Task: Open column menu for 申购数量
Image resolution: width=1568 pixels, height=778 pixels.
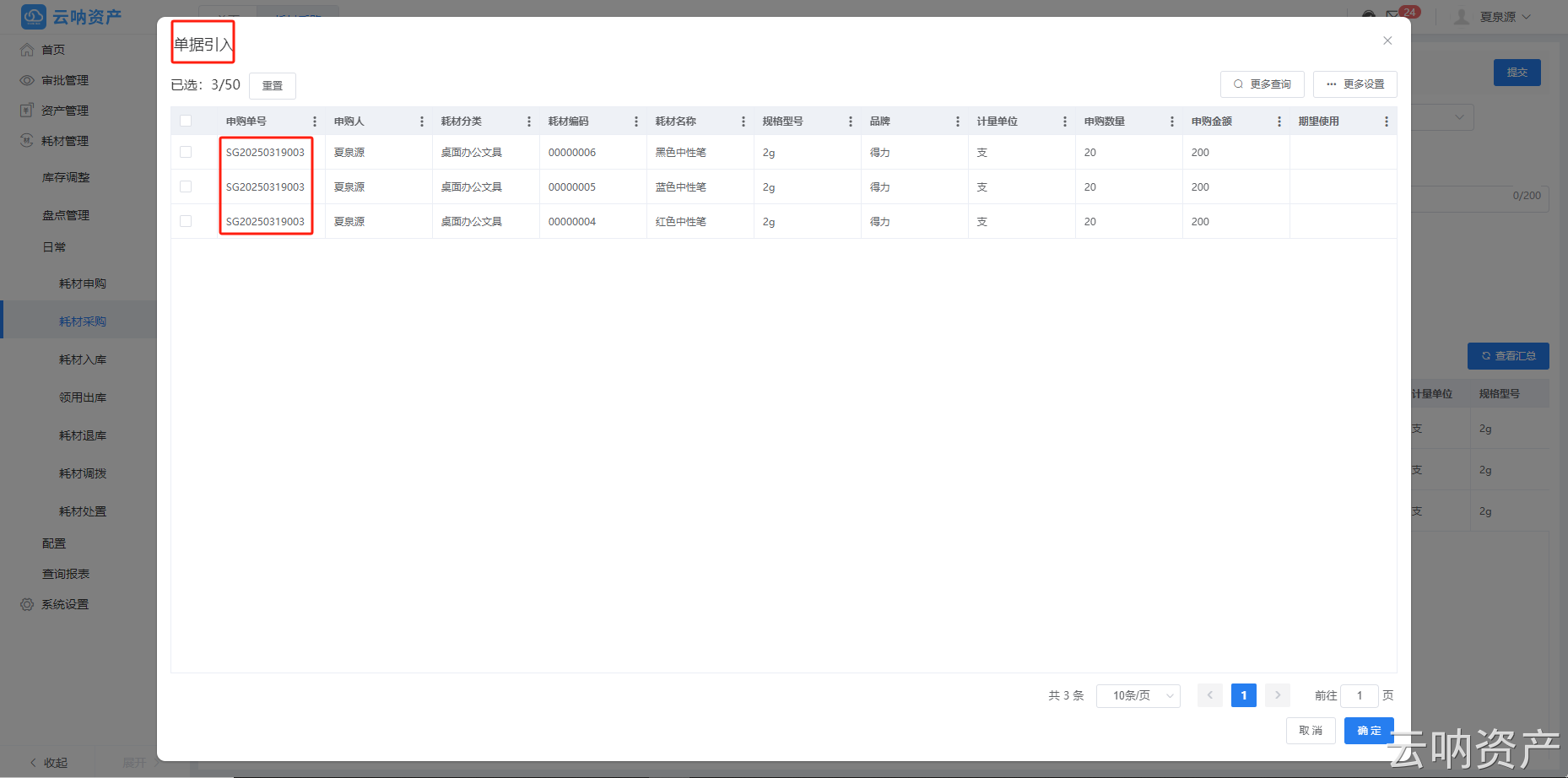Action: 1172,122
